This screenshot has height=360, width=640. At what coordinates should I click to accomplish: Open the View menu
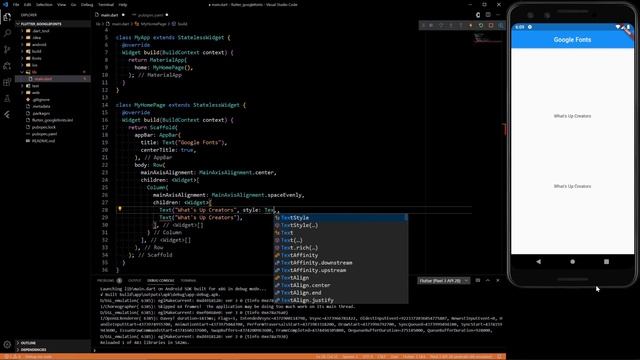(x=61, y=4)
